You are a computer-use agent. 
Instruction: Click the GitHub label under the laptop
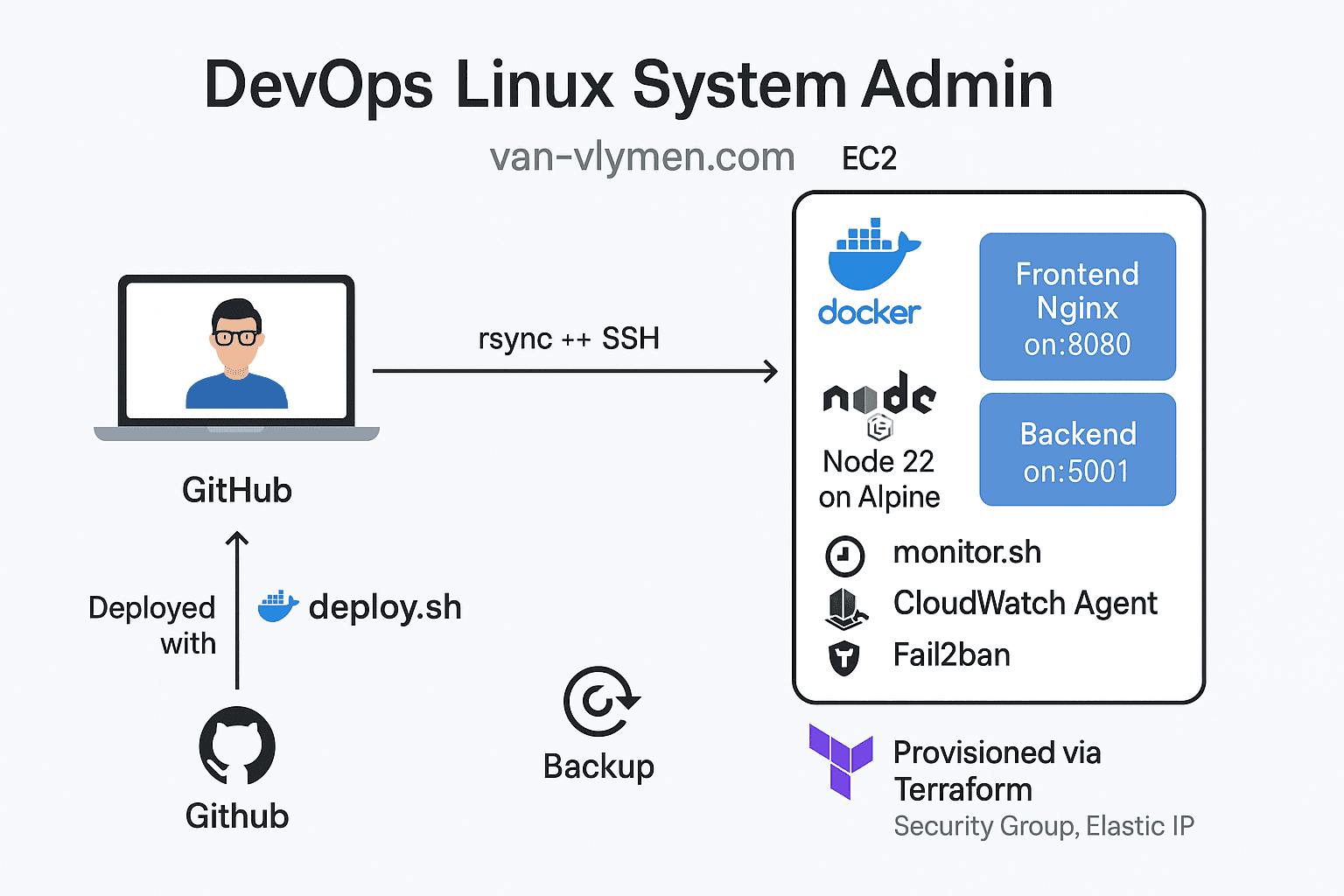237,491
